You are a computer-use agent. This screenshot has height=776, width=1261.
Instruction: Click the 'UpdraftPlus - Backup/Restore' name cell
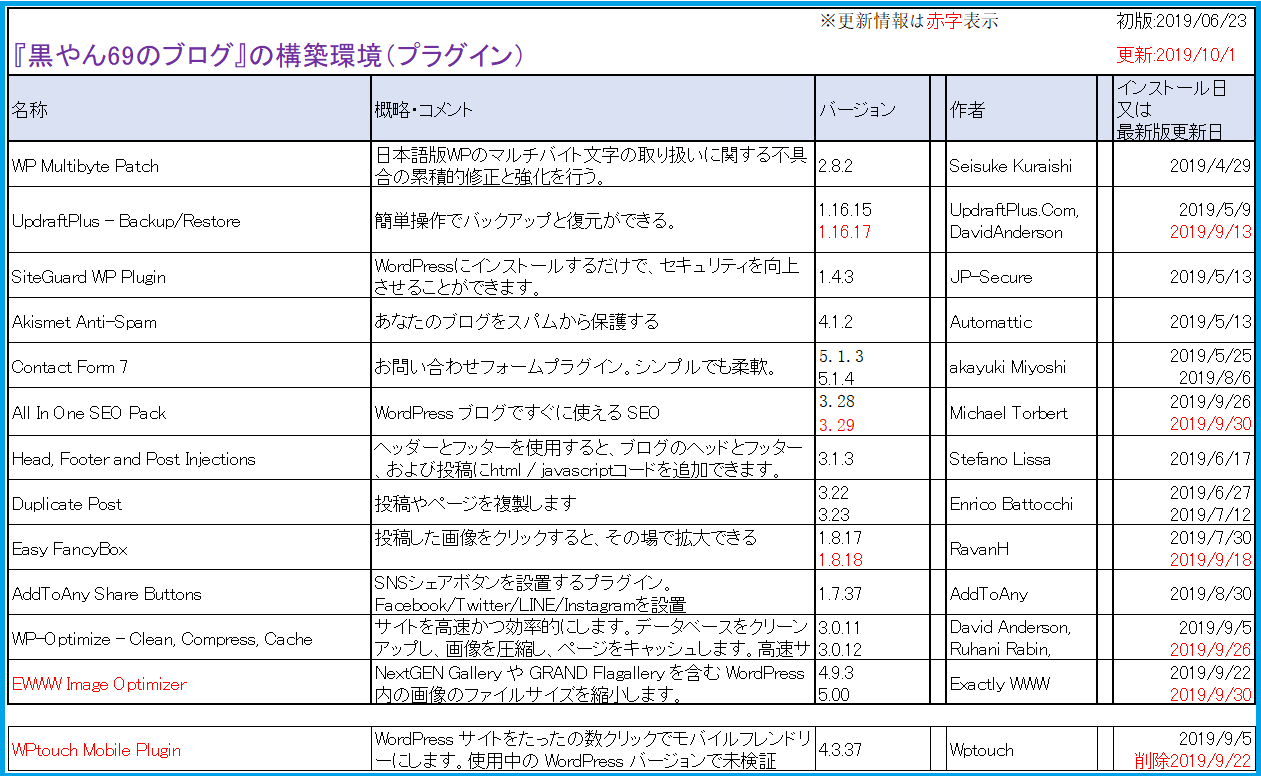pos(190,221)
